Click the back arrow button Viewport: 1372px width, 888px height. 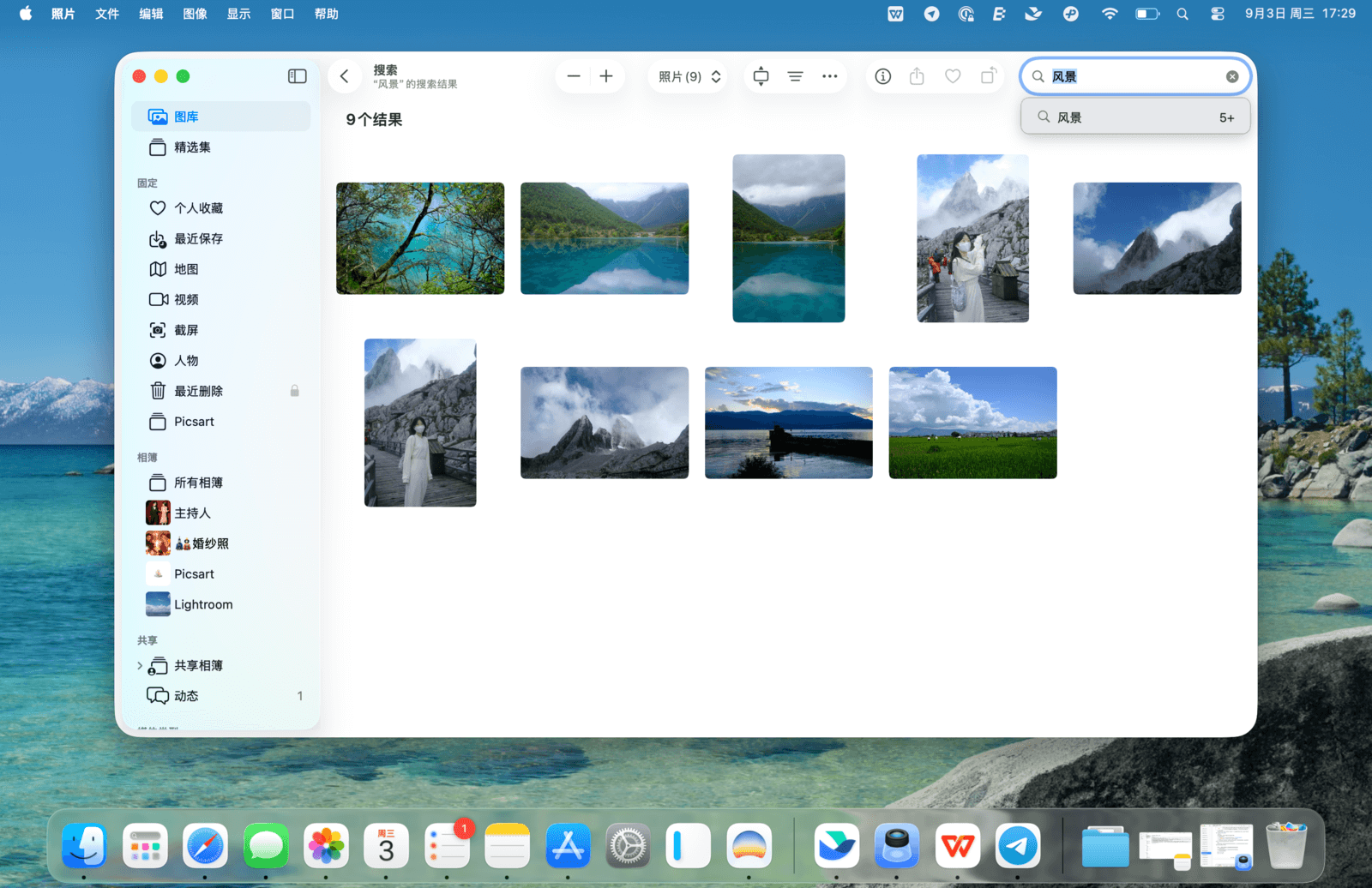(x=344, y=76)
